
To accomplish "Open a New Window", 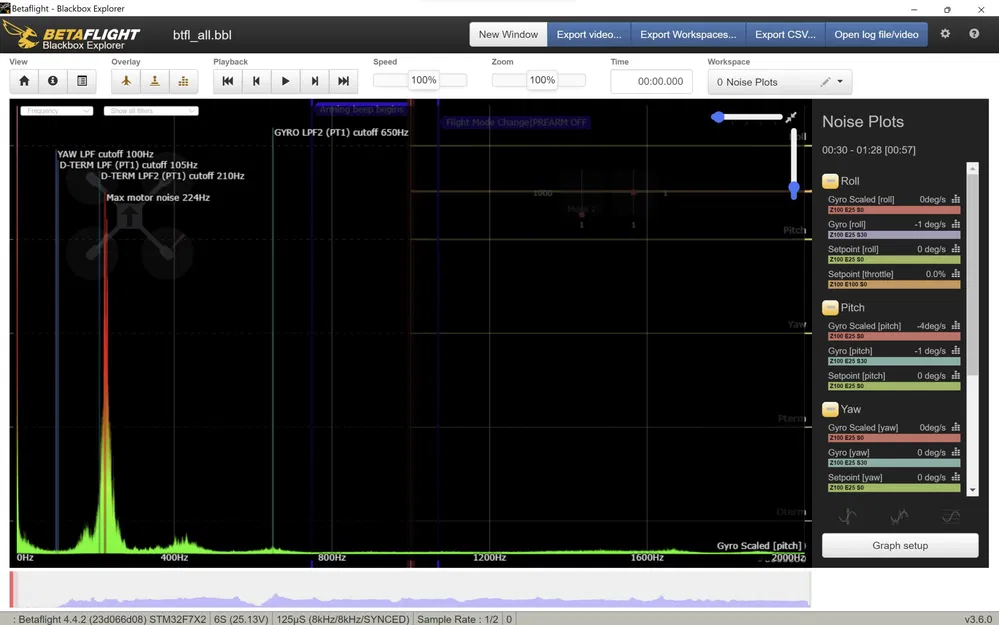I will [x=508, y=34].
